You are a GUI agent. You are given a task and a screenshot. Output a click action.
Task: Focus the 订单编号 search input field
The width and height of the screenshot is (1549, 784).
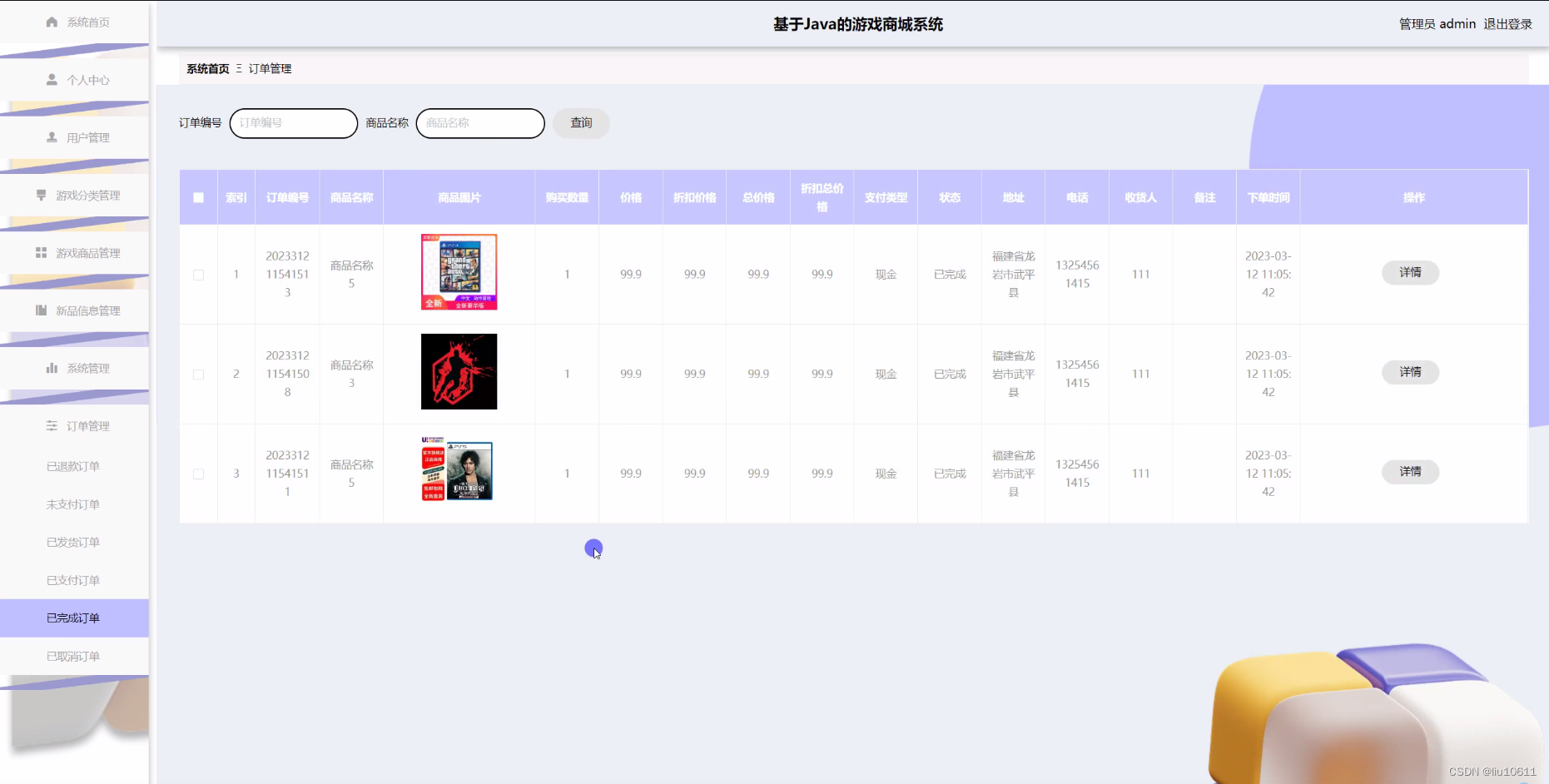(x=293, y=123)
